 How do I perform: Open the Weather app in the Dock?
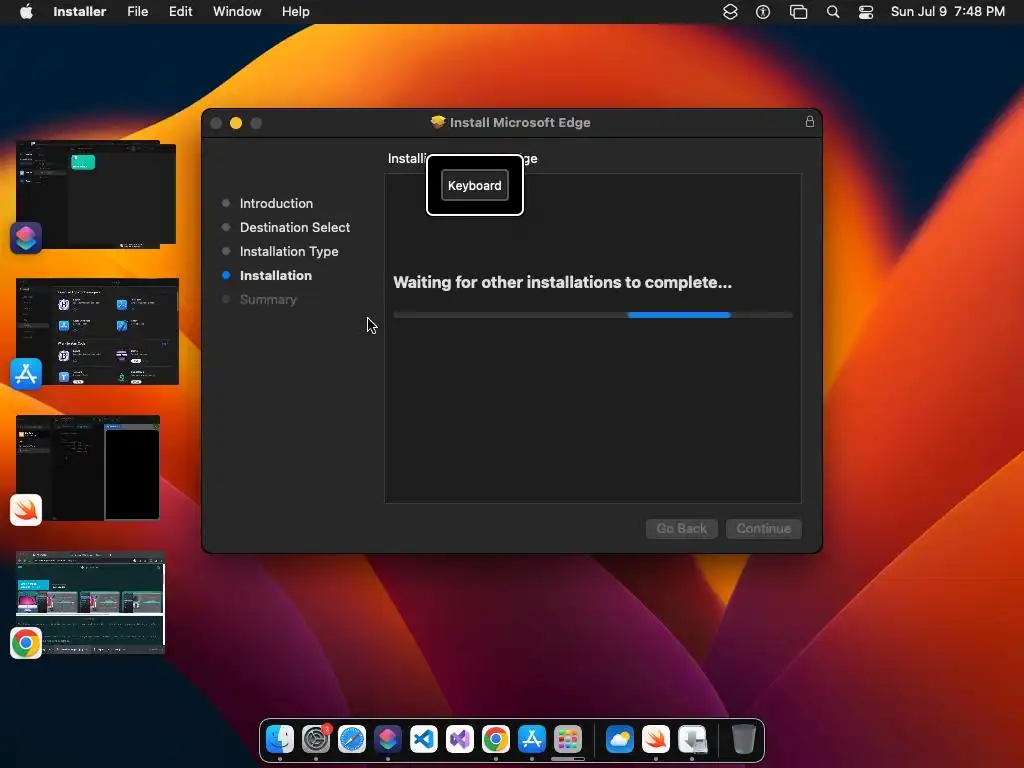click(619, 739)
